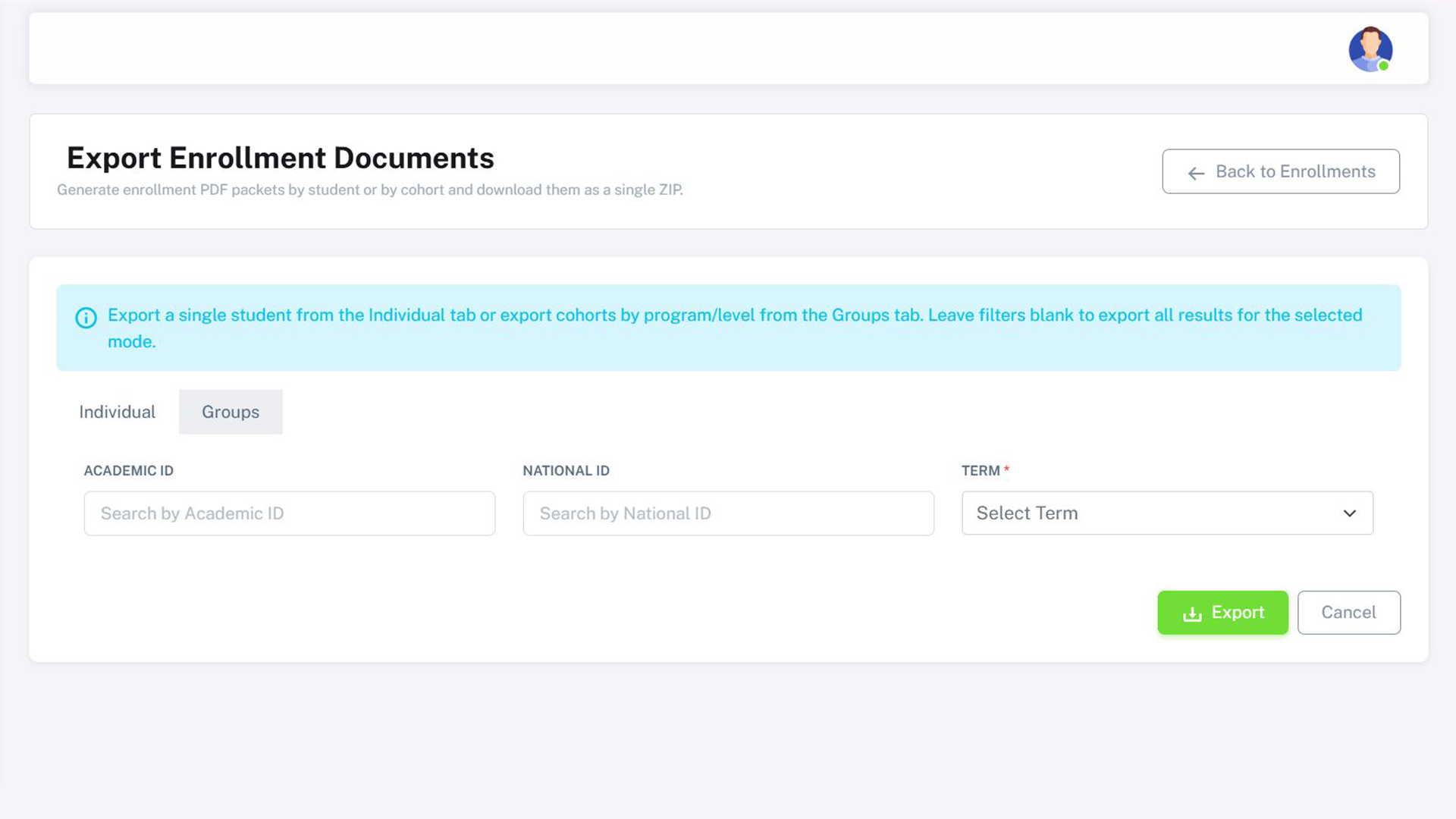The height and width of the screenshot is (819, 1456).
Task: Open the user profile avatar menu
Action: coord(1370,49)
